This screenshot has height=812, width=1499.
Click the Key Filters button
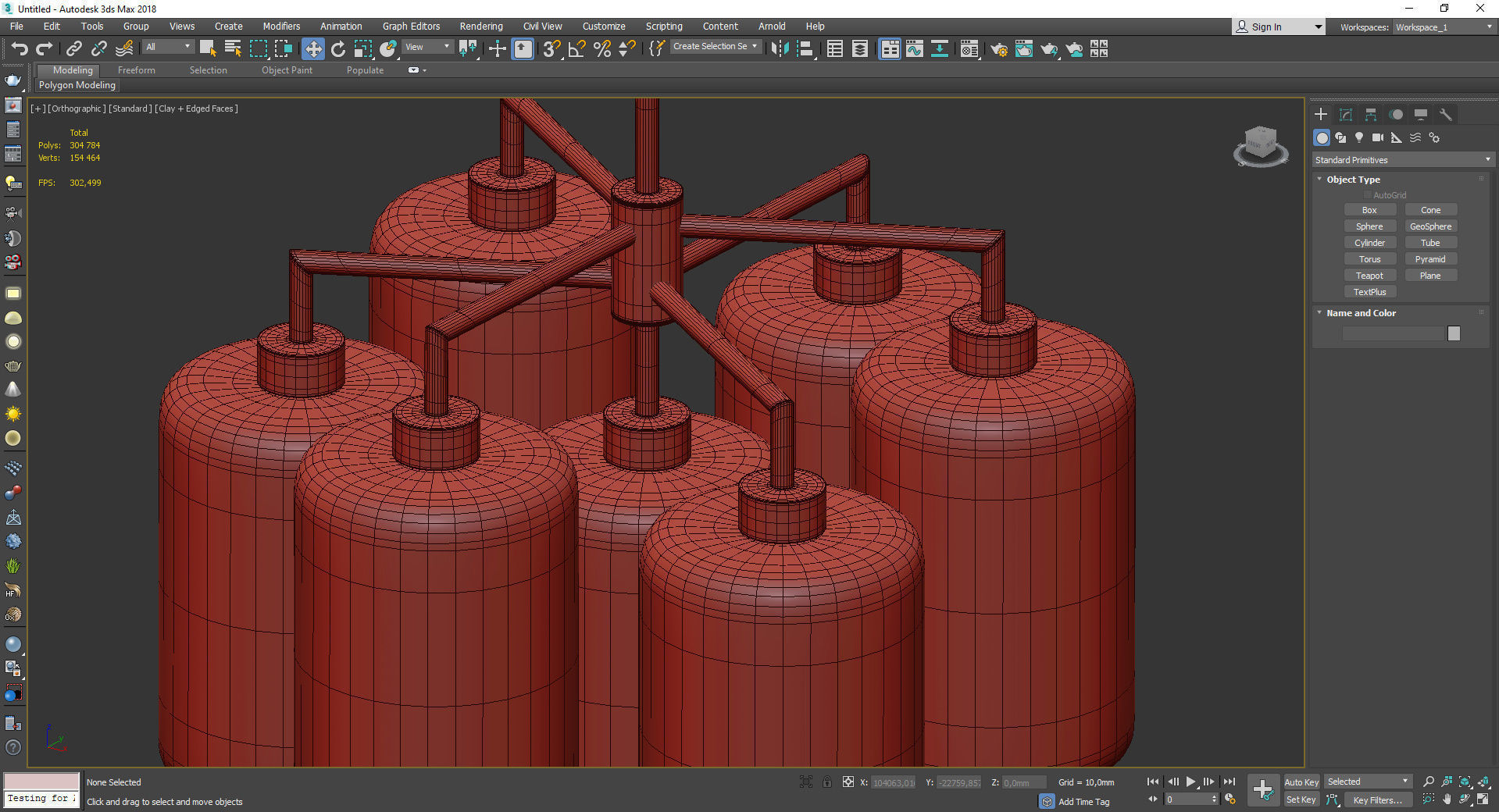[1377, 800]
